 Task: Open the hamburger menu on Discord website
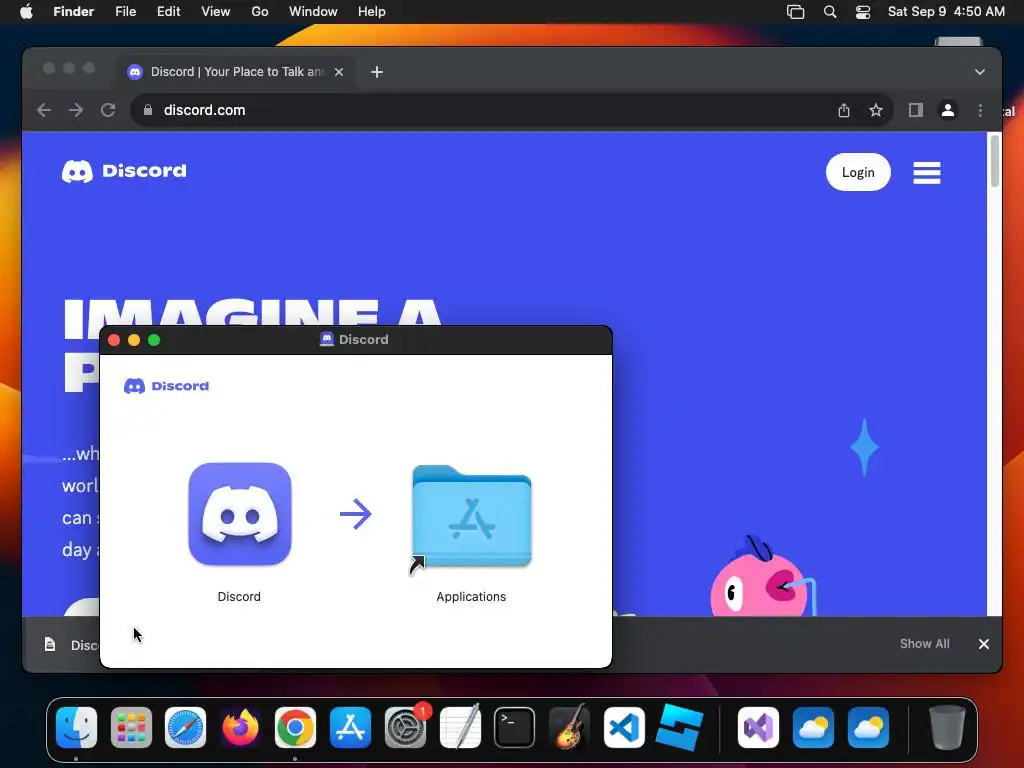(927, 172)
